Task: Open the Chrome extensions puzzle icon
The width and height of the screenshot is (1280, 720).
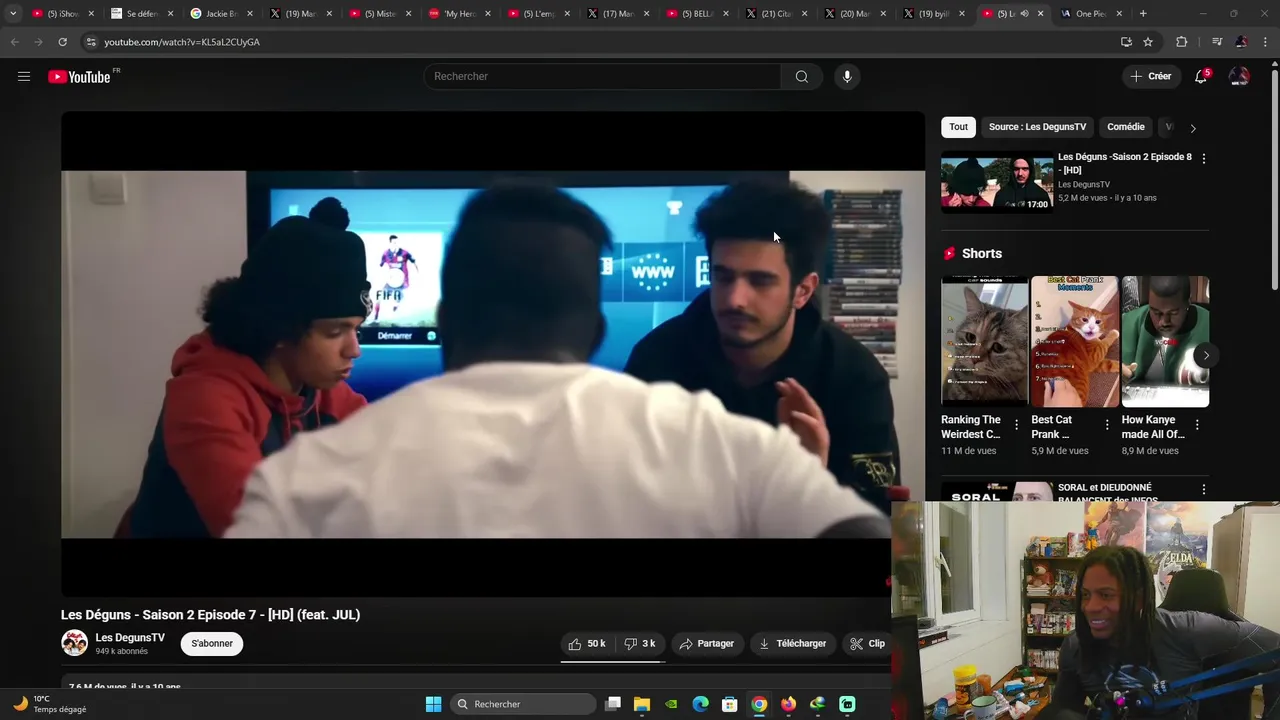Action: click(1181, 42)
